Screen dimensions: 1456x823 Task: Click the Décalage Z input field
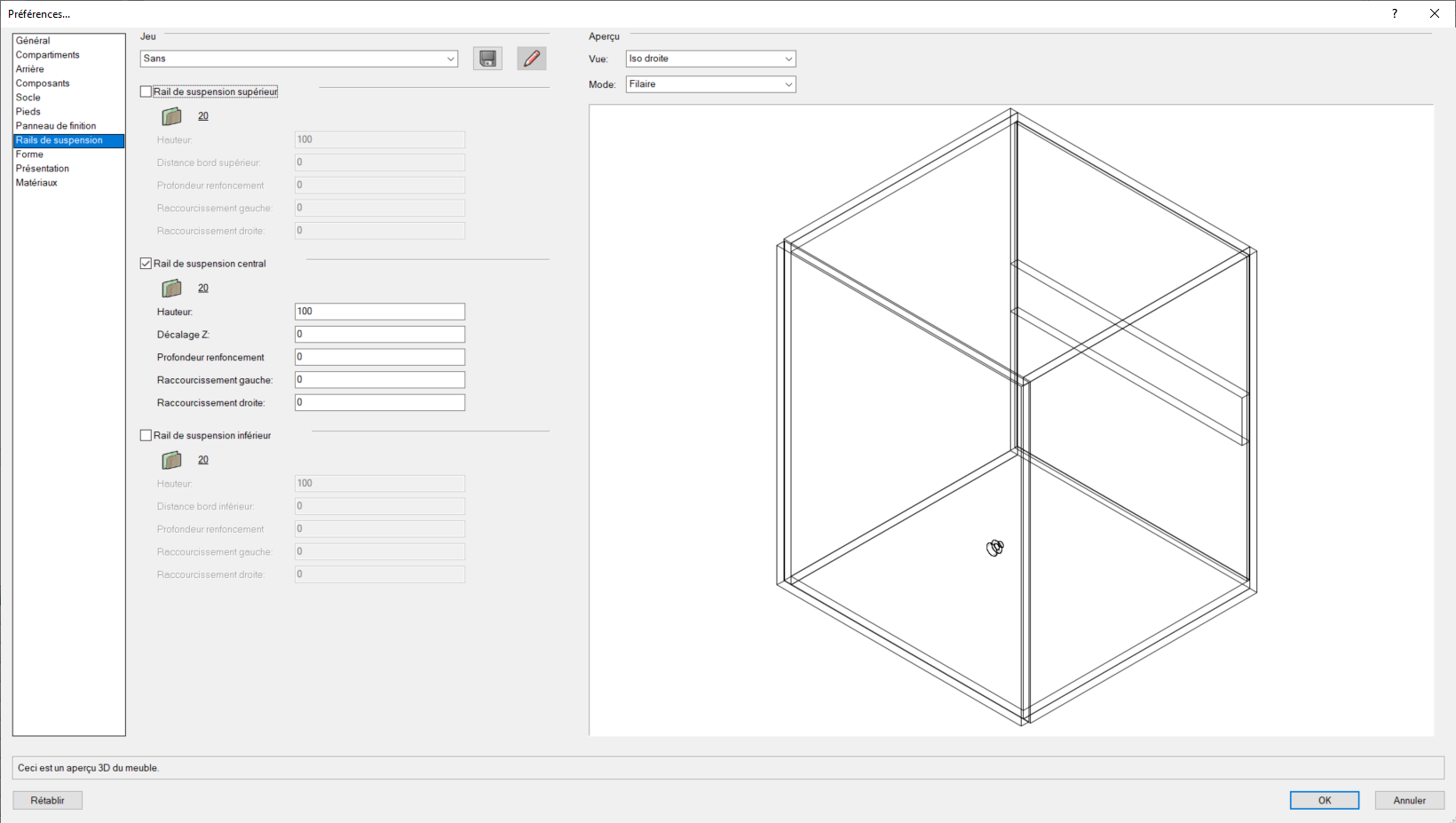pos(379,334)
